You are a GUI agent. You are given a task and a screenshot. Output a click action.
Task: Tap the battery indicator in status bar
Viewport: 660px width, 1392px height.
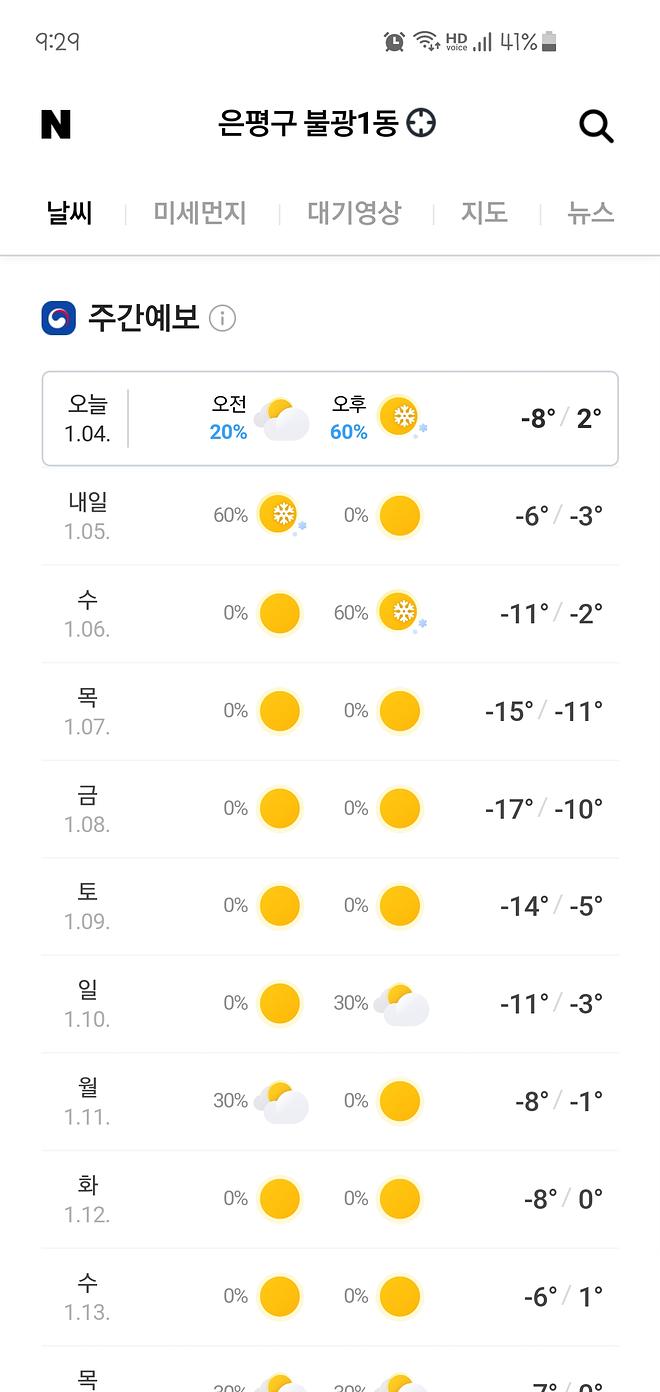[x=548, y=41]
